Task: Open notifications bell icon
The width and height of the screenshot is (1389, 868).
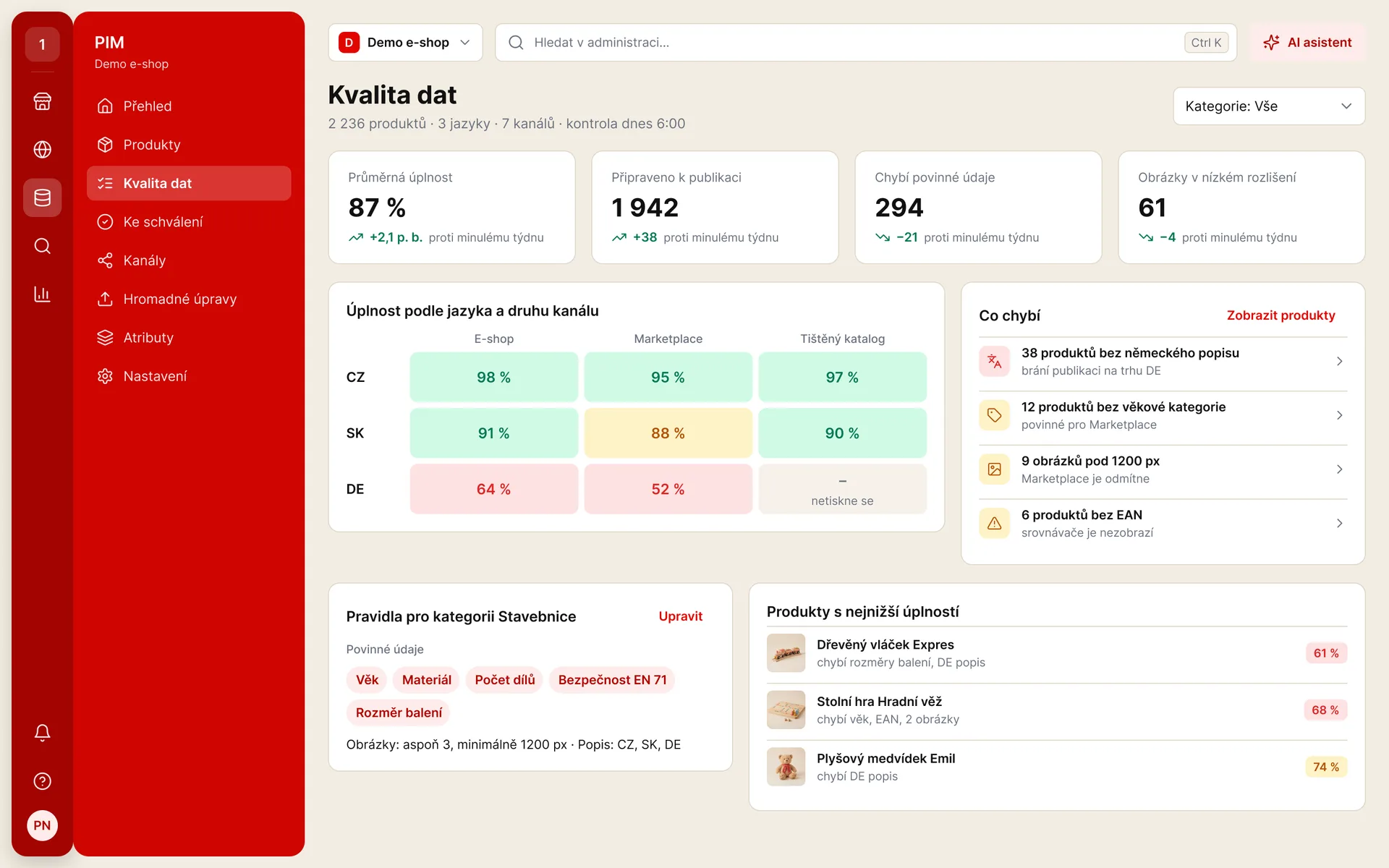Action: click(42, 733)
